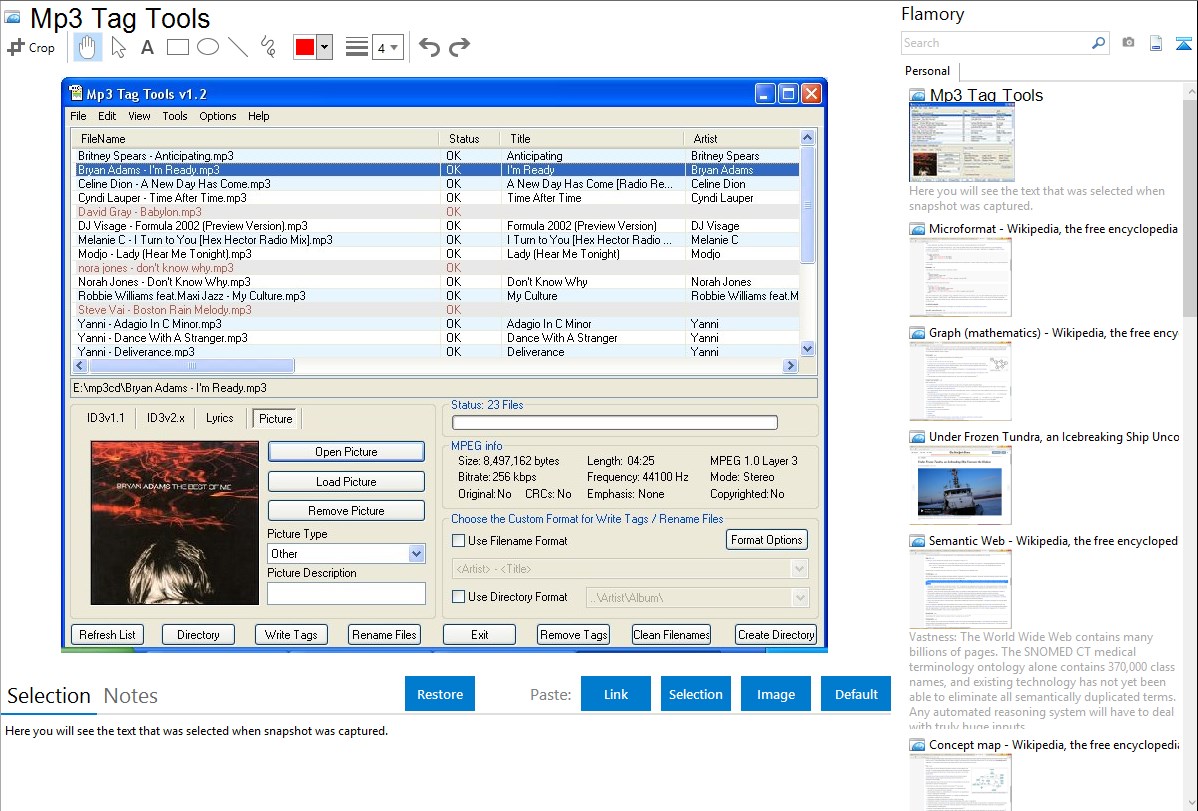Viewport: 1198px width, 811px height.
Task: Select the Crop tool
Action: pyautogui.click(x=31, y=47)
